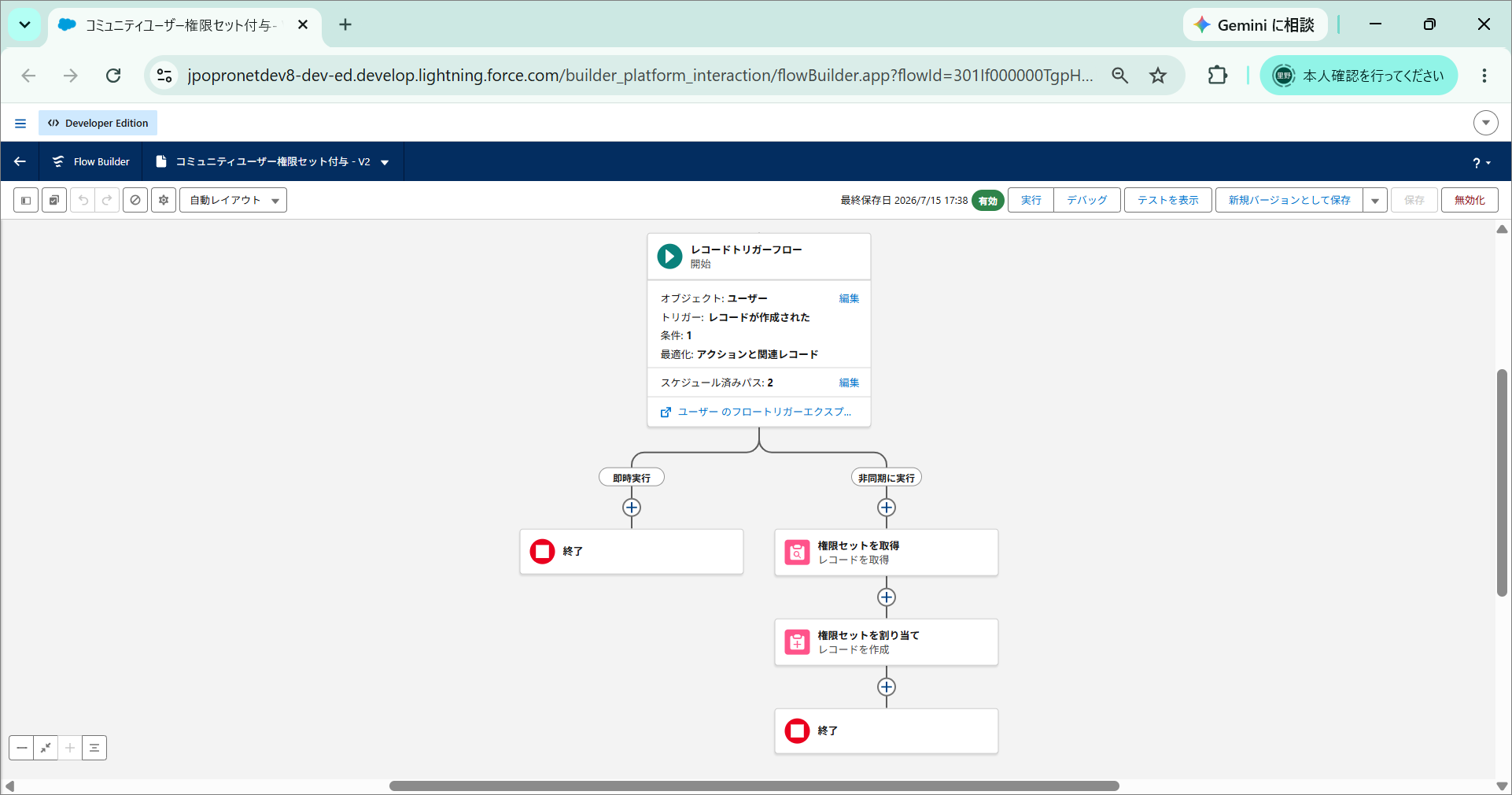Click 編集 next to オブジェクト: ユーザー
The height and width of the screenshot is (795, 1512).
(849, 298)
